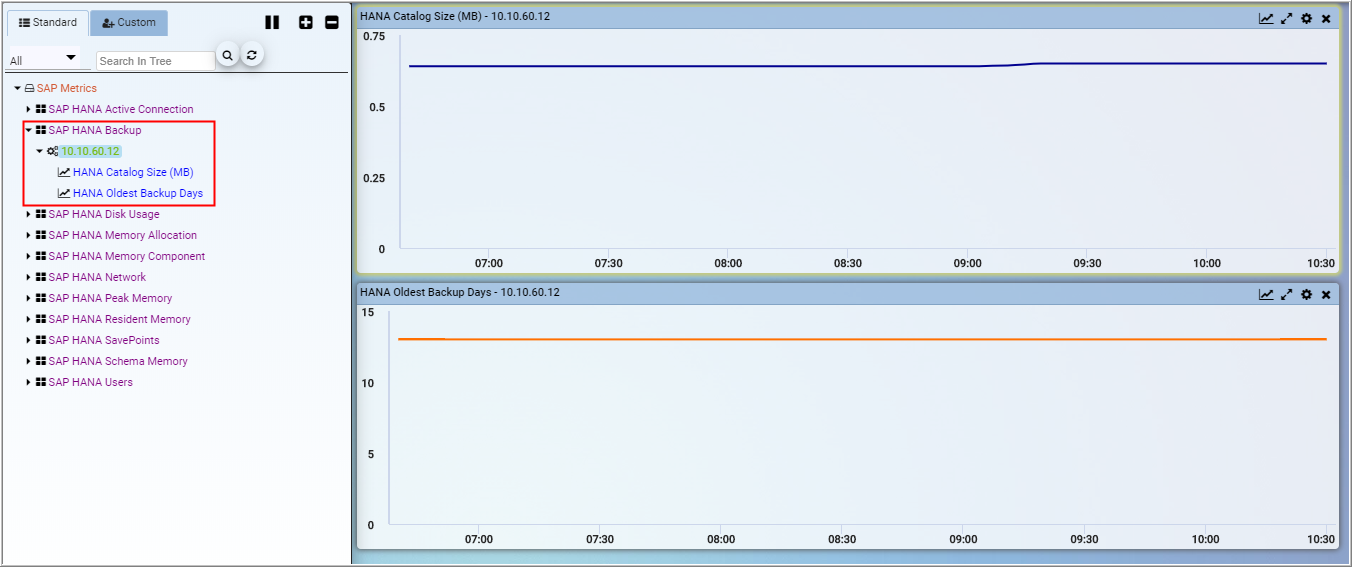Click the orange line in Oldest Backup Days chart
1352x567 pixels.
pos(862,339)
